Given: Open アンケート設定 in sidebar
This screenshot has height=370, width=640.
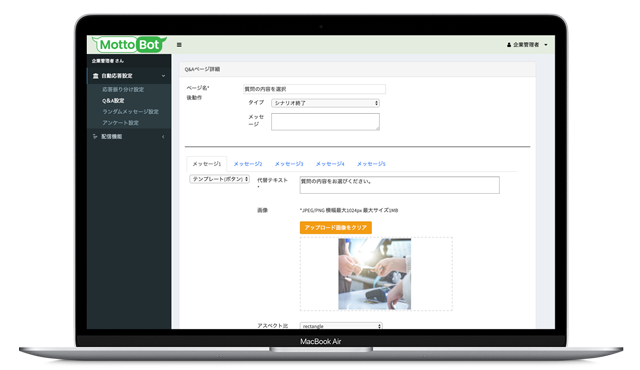Looking at the screenshot, I should tap(120, 122).
